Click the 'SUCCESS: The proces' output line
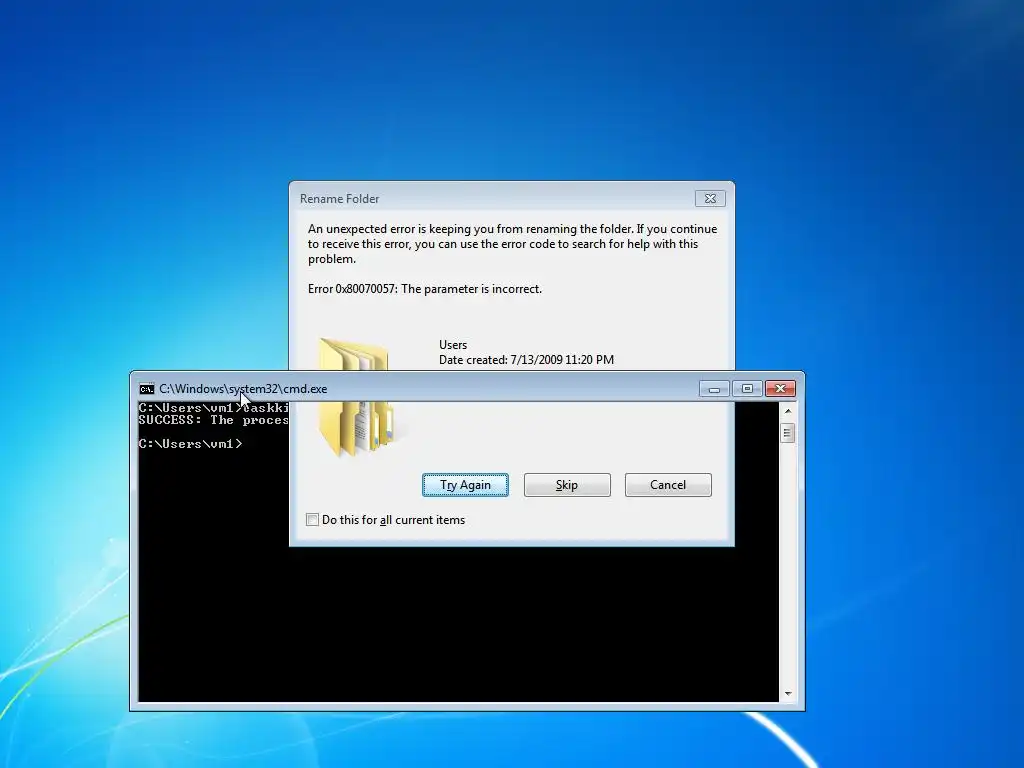 (213, 420)
